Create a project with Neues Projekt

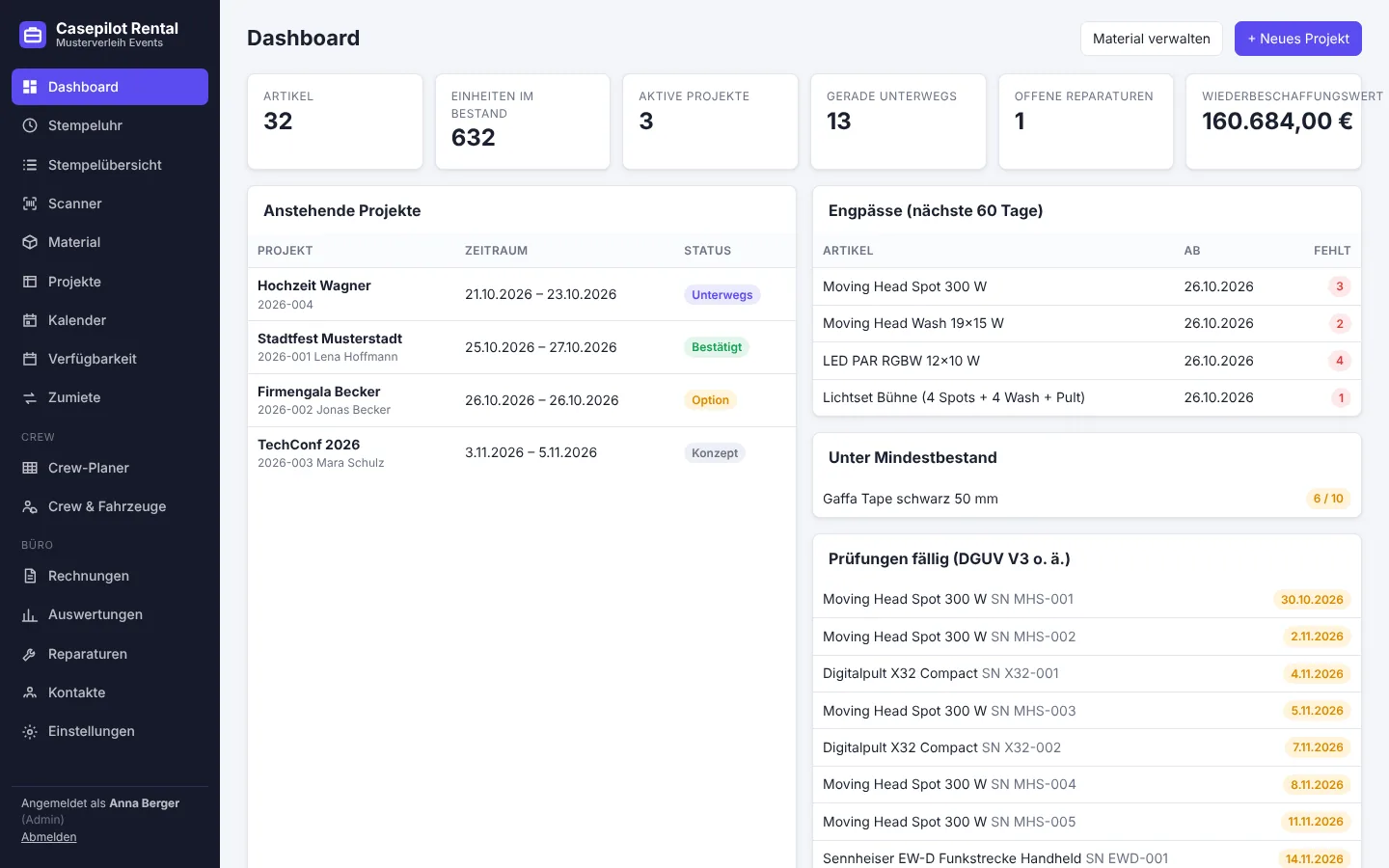pos(1298,39)
